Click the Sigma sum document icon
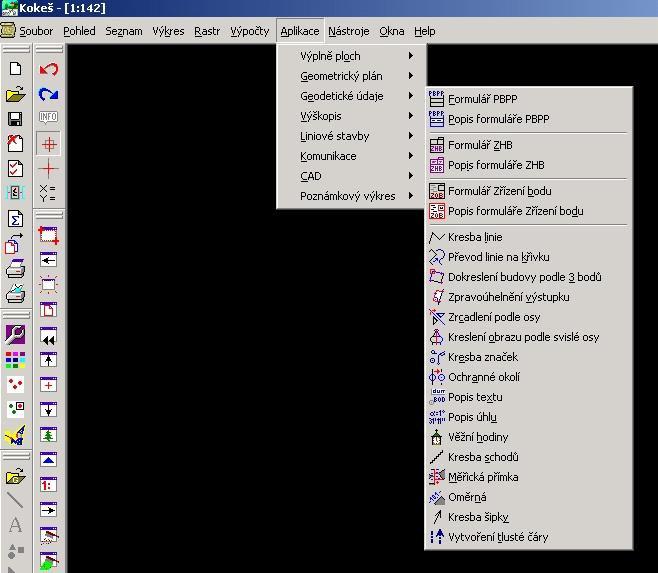 click(16, 219)
